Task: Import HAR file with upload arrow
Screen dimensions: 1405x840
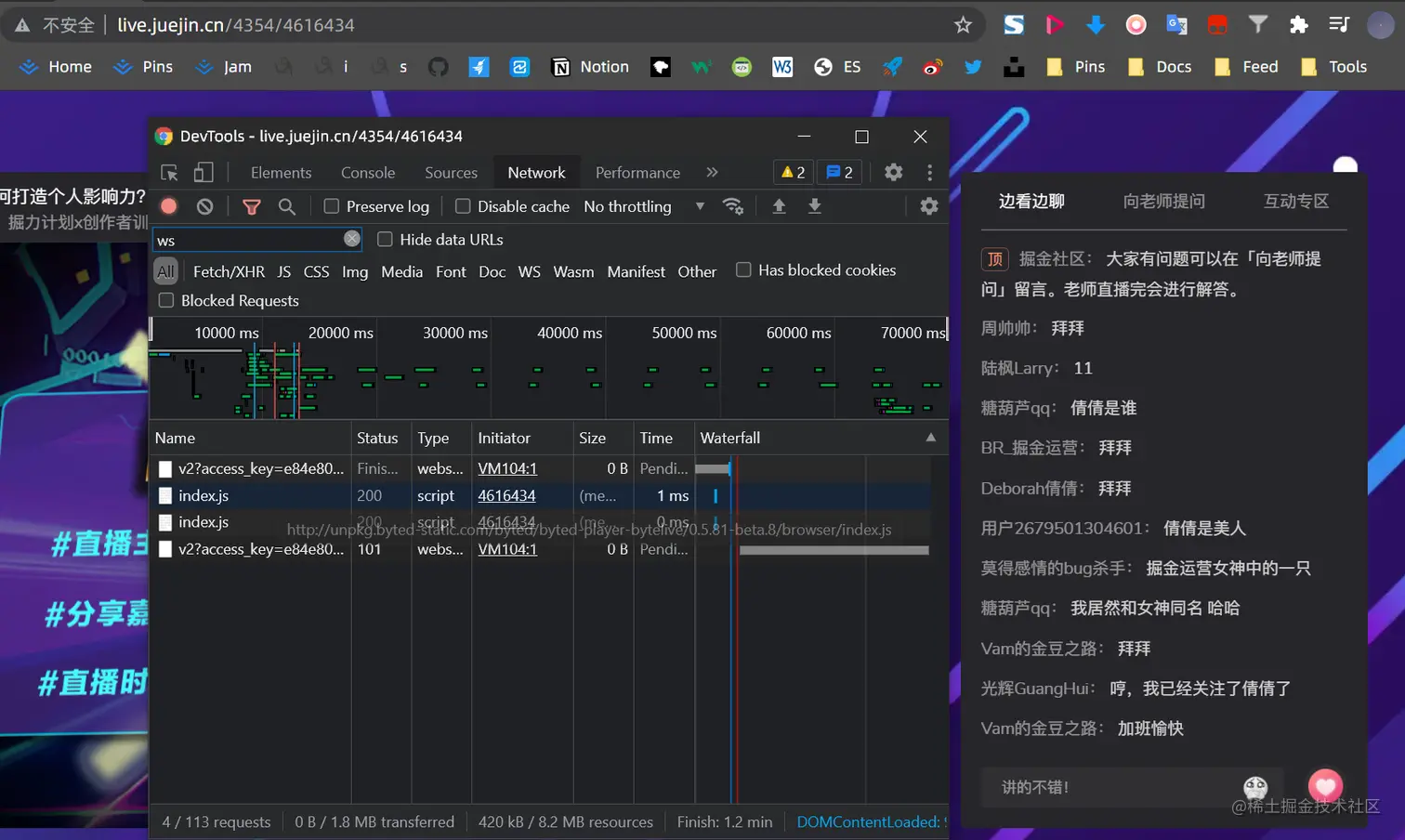Action: coord(779,206)
